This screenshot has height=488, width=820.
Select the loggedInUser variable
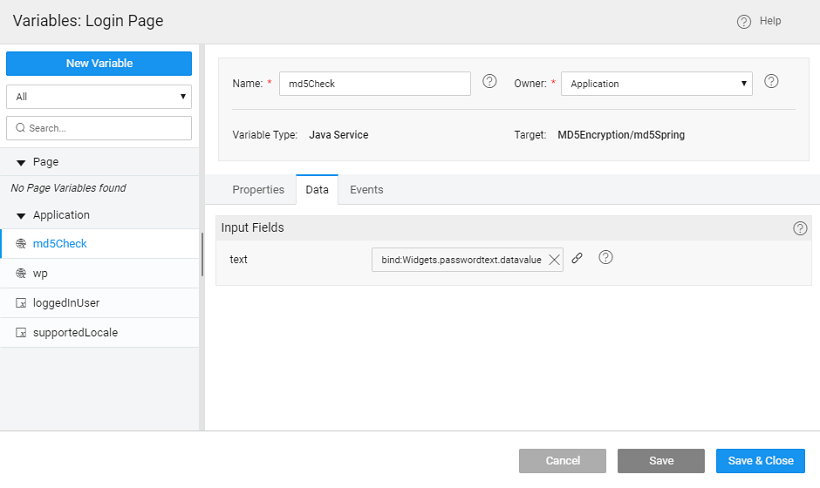tap(66, 303)
